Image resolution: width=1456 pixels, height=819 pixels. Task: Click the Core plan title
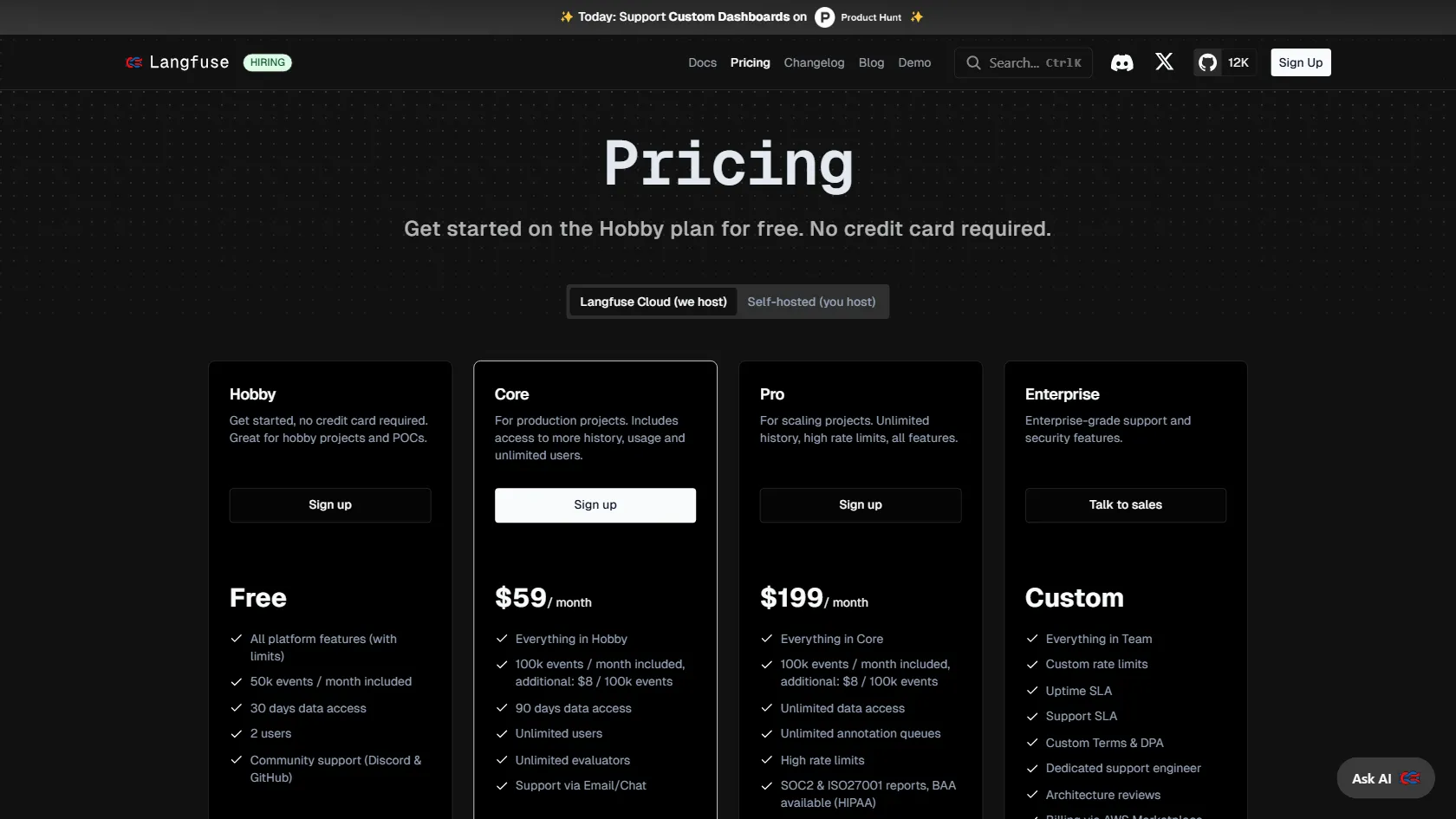point(511,394)
